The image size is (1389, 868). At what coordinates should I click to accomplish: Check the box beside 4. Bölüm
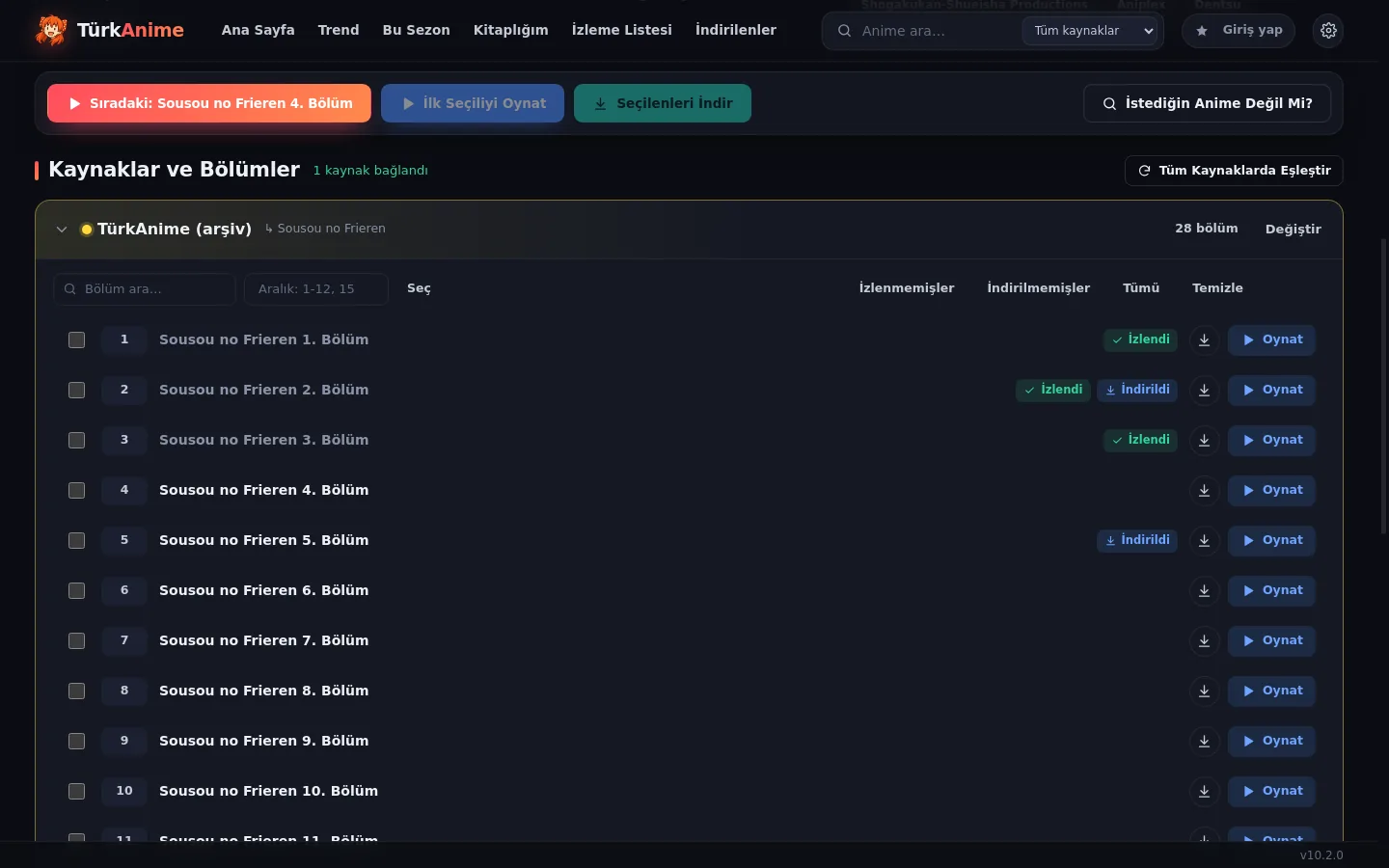coord(77,490)
